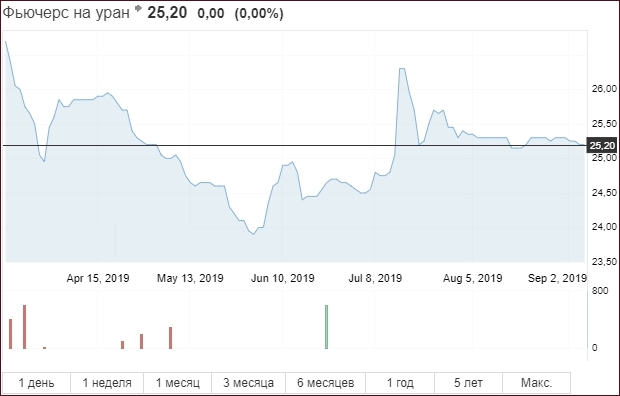This screenshot has height=396, width=620.
Task: Click the Apr 15, 2019 date label
Action: (98, 278)
